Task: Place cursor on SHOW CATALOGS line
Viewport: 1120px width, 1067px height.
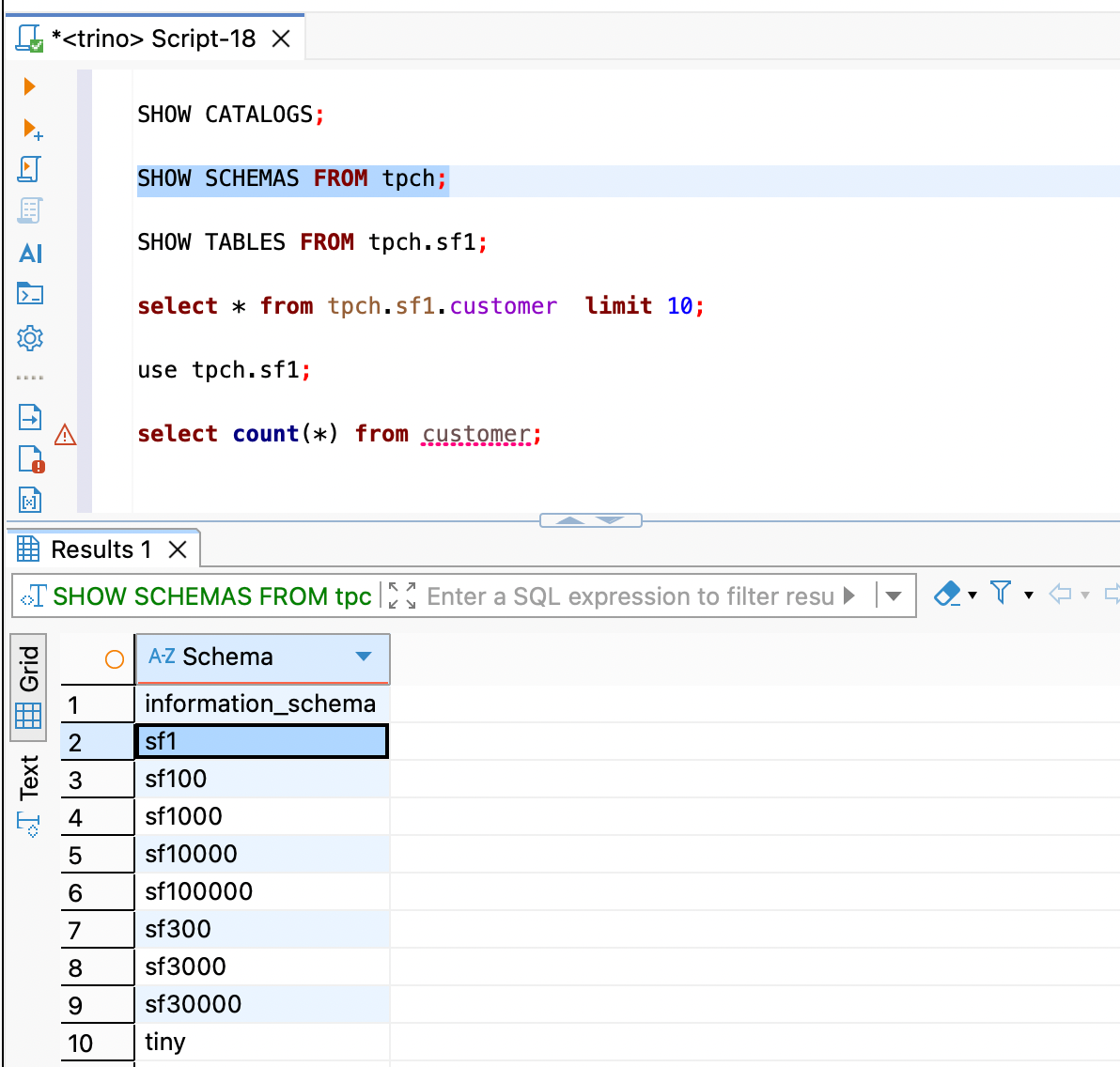Action: click(x=231, y=115)
